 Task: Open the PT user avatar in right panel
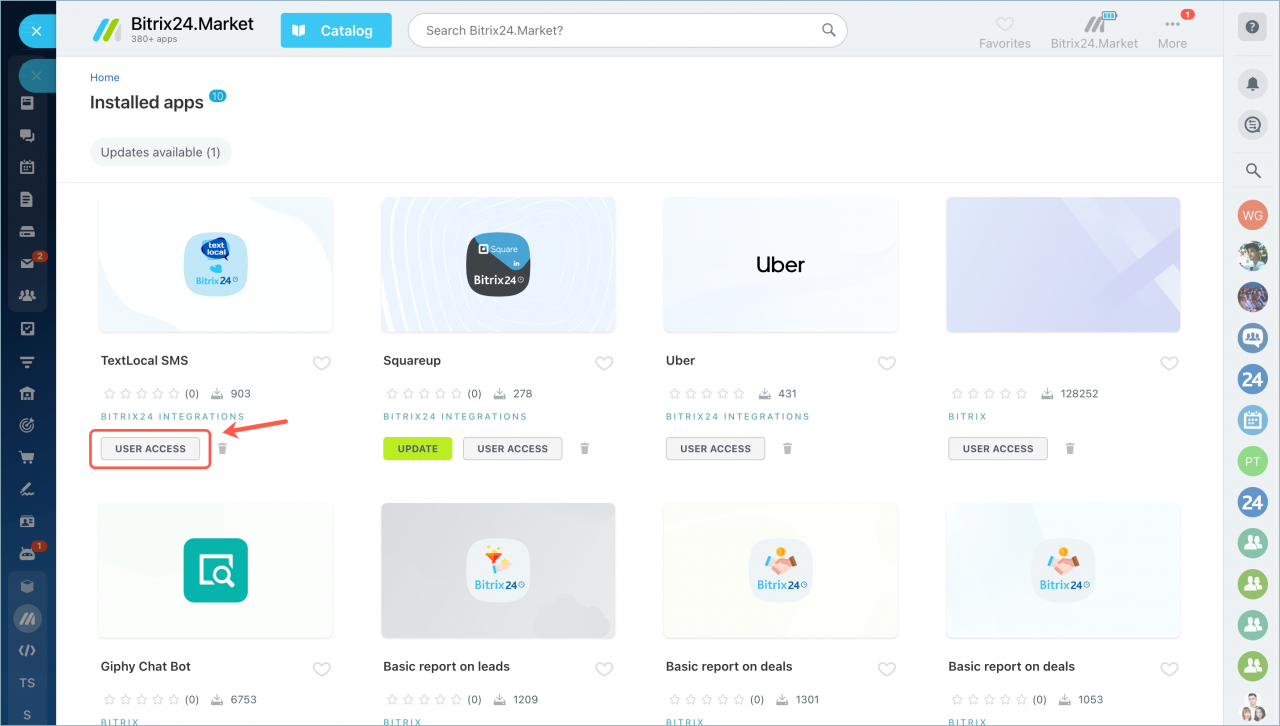click(1253, 461)
